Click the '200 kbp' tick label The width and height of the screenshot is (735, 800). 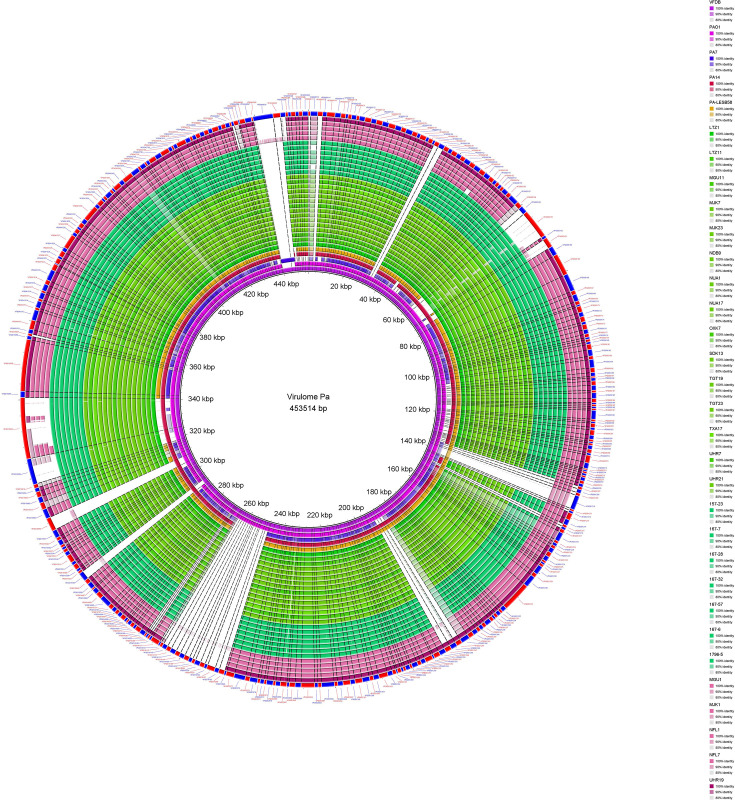pos(351,508)
